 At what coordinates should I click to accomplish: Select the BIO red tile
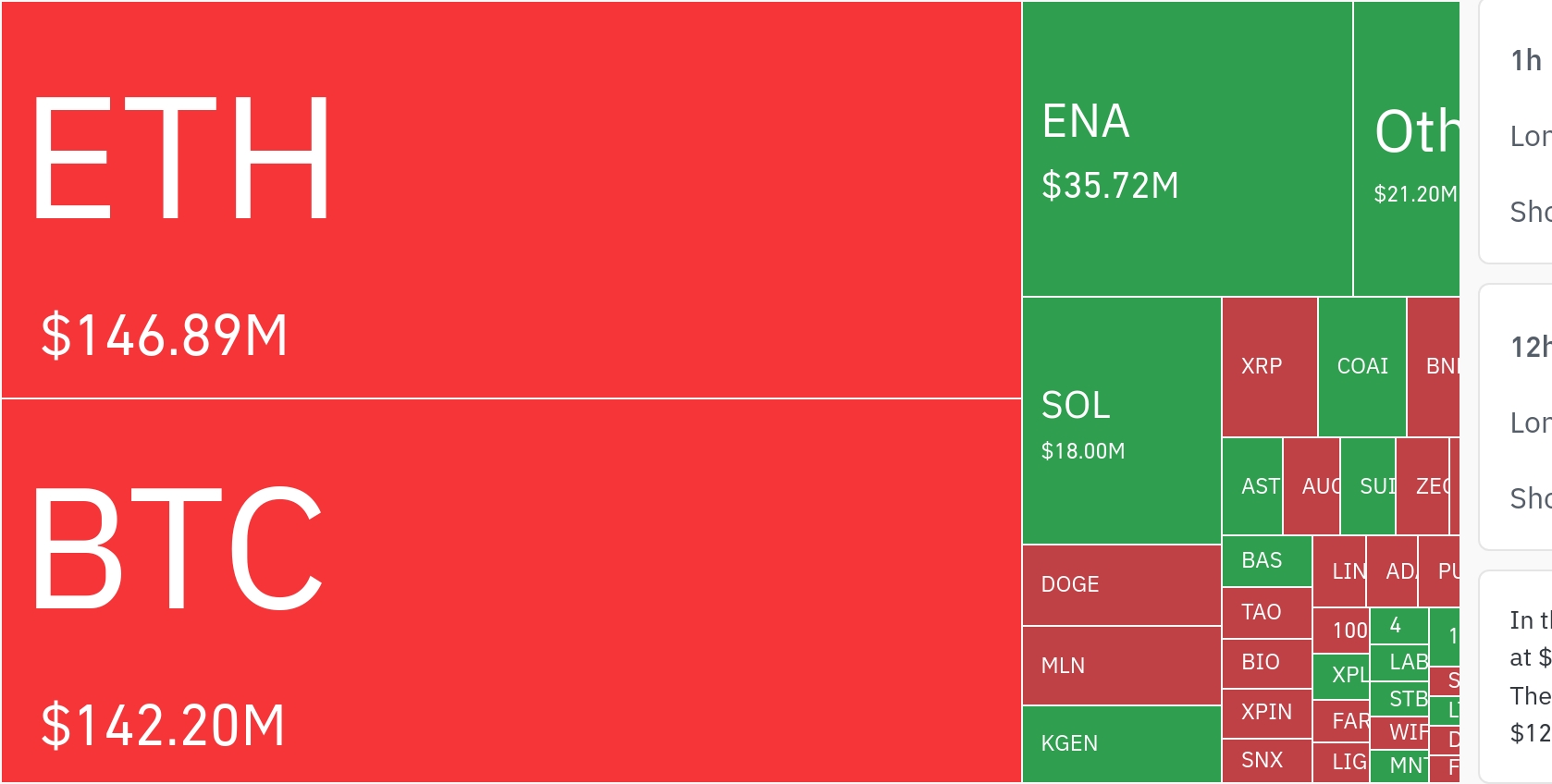click(1266, 663)
